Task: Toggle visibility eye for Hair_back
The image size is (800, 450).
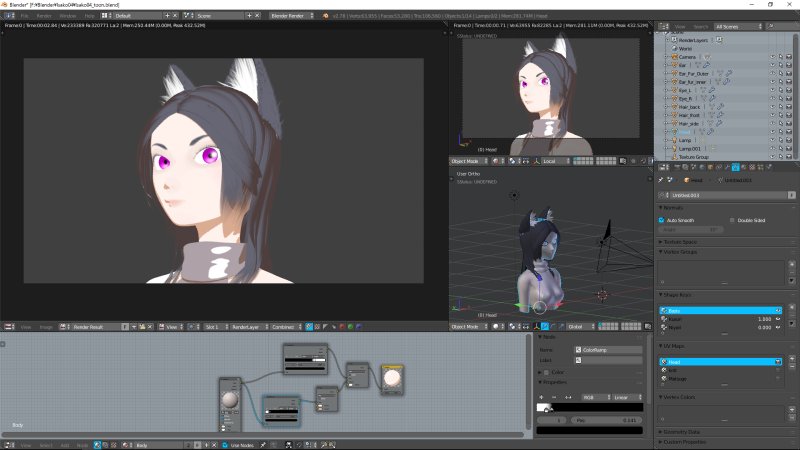Action: tap(772, 107)
